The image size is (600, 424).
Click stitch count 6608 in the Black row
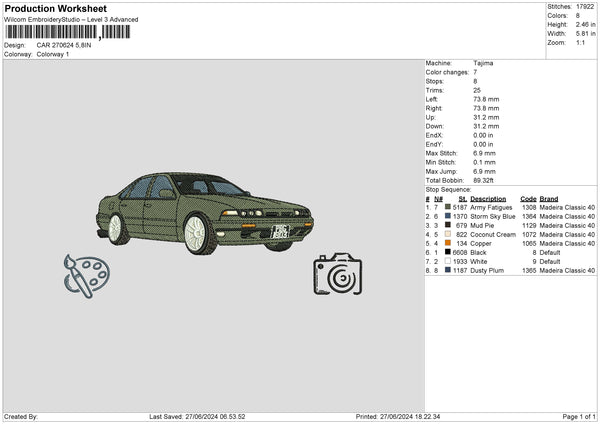coord(460,253)
